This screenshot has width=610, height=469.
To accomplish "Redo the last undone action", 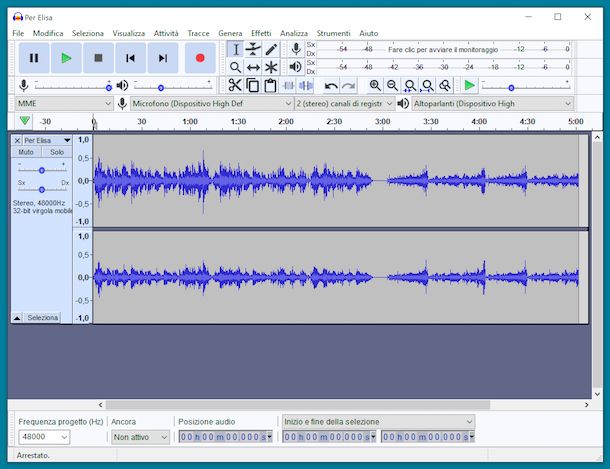I will click(x=349, y=86).
